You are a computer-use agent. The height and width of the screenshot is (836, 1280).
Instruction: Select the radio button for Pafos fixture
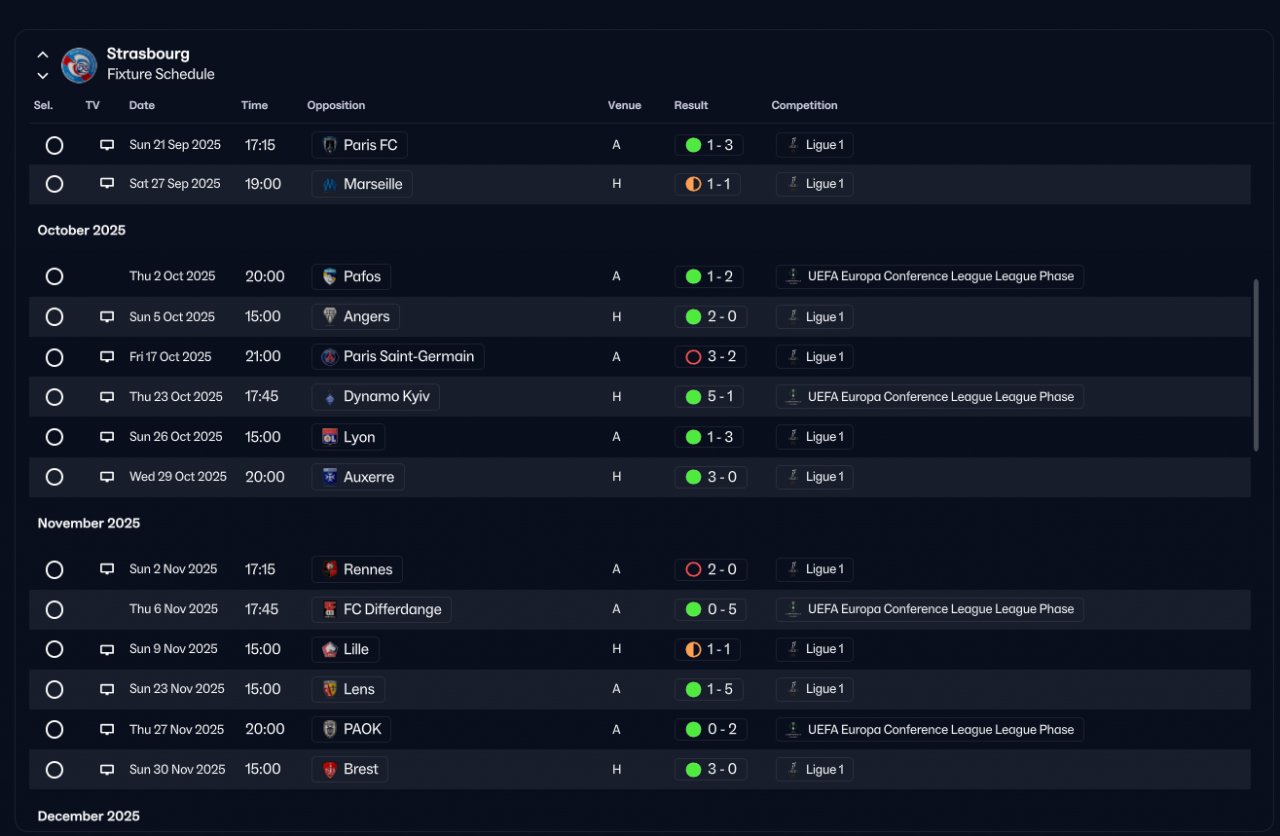(x=54, y=276)
